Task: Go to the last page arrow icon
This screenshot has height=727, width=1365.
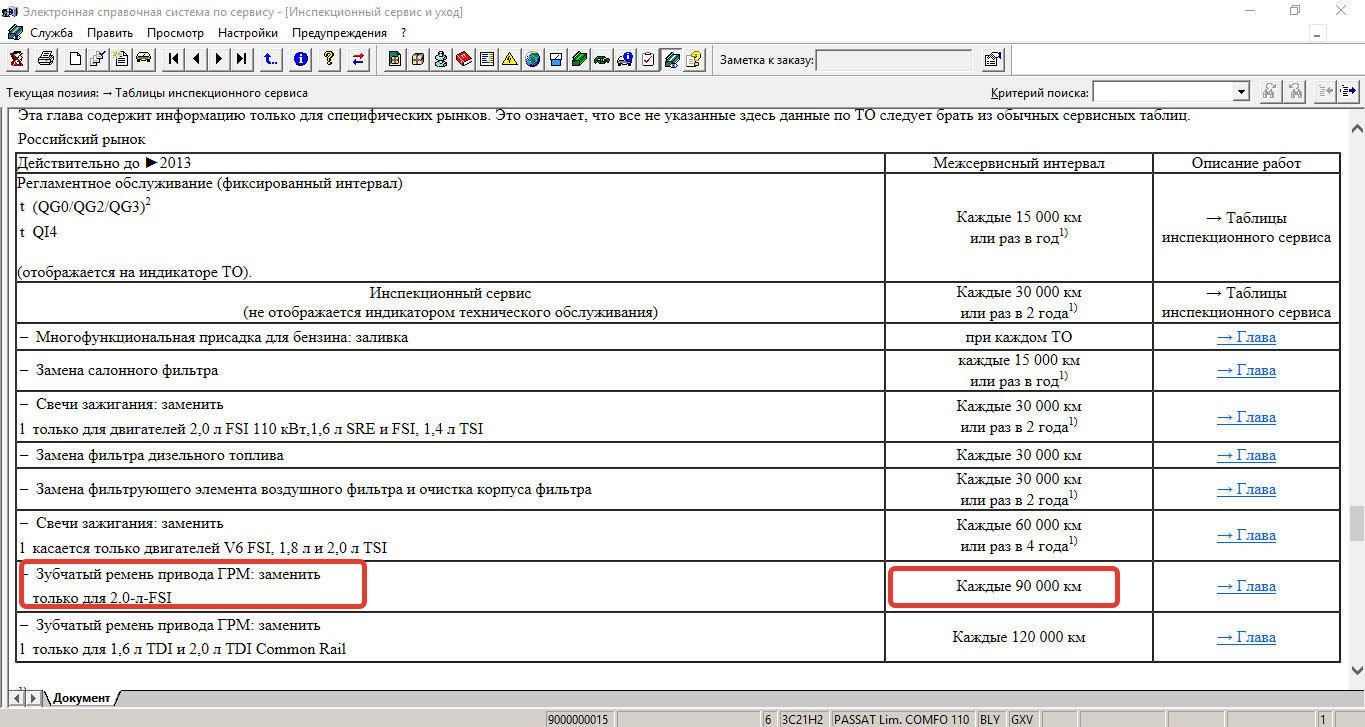Action: click(241, 59)
